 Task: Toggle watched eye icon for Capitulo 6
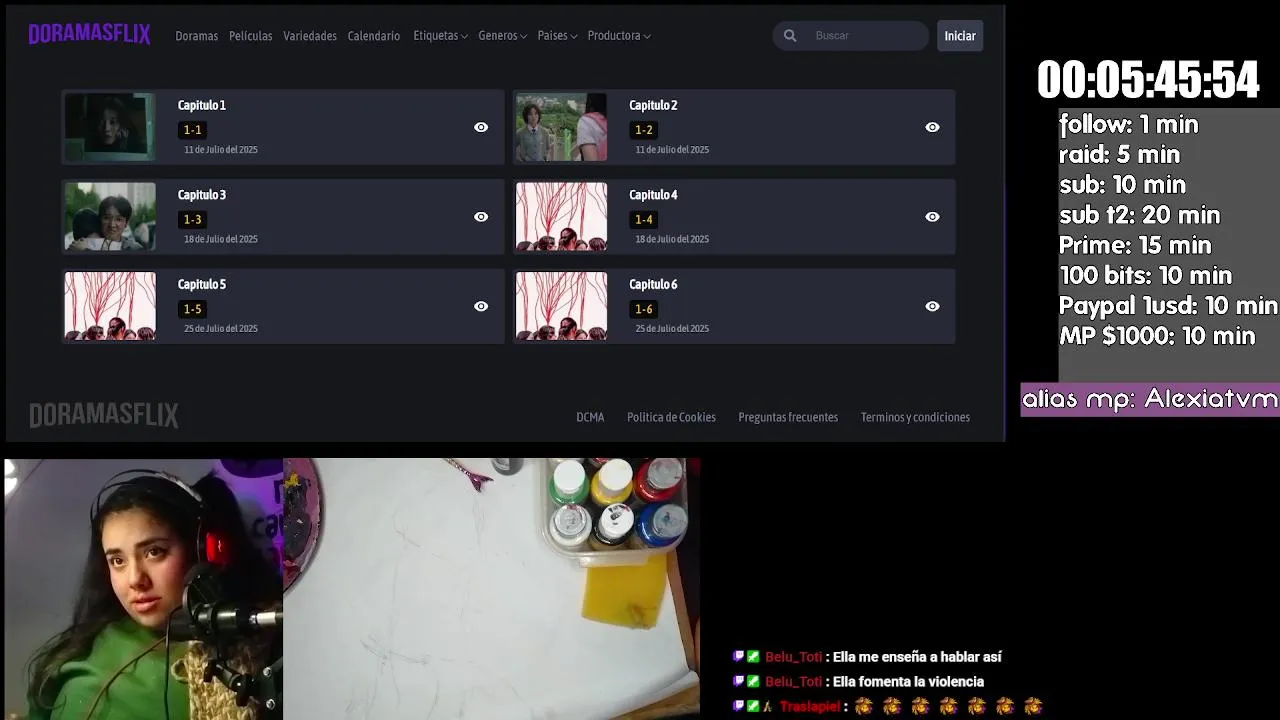pyautogui.click(x=932, y=306)
